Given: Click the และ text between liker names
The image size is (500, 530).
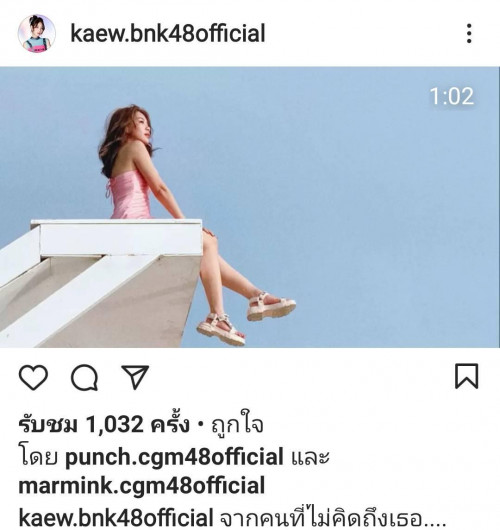Looking at the screenshot, I should point(310,457).
